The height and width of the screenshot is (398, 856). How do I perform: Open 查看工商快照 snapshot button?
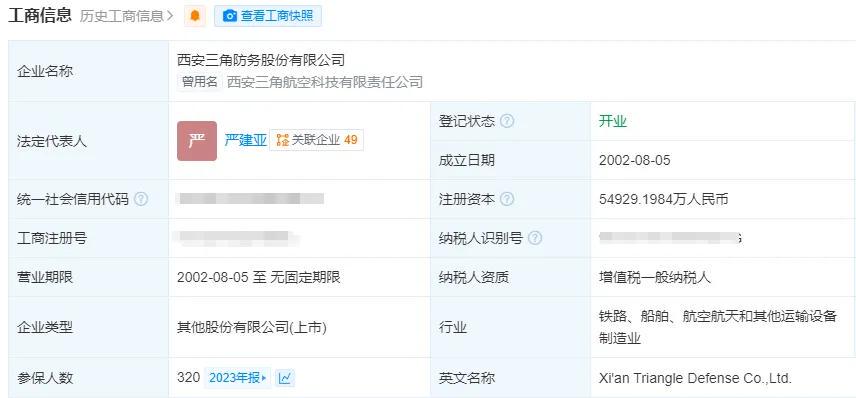(268, 16)
